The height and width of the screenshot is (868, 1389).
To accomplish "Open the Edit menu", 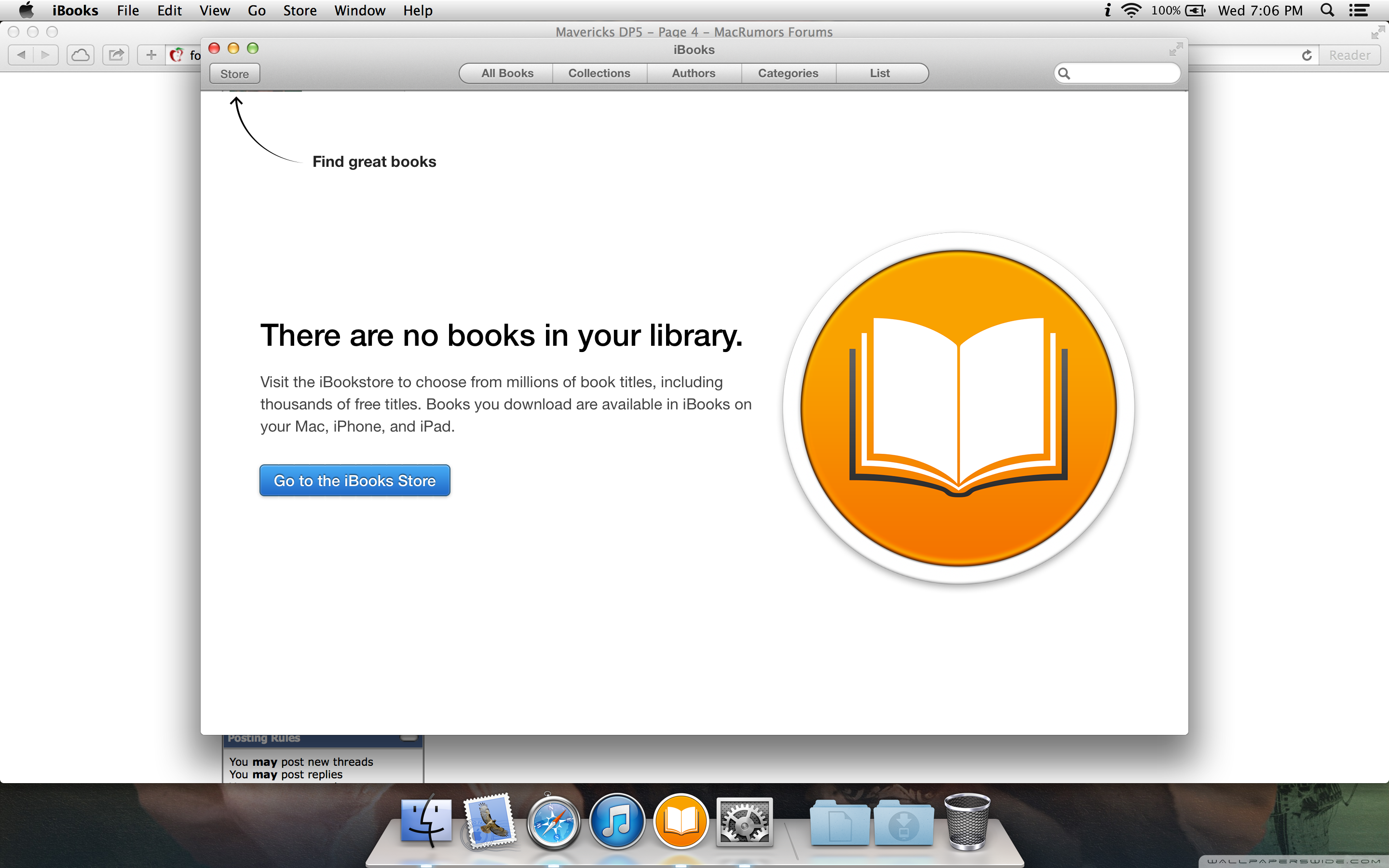I will click(169, 10).
